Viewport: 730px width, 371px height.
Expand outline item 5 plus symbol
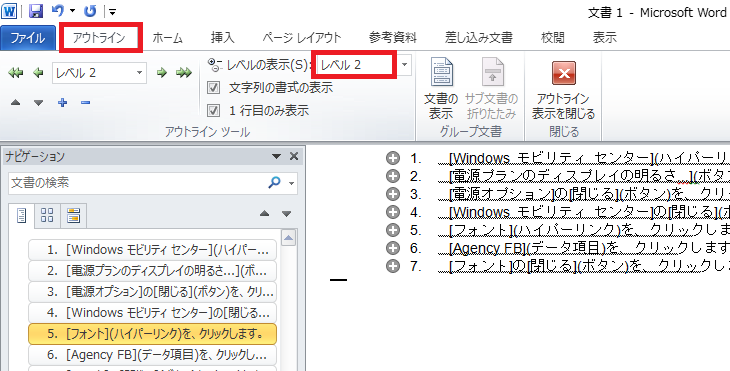click(393, 230)
